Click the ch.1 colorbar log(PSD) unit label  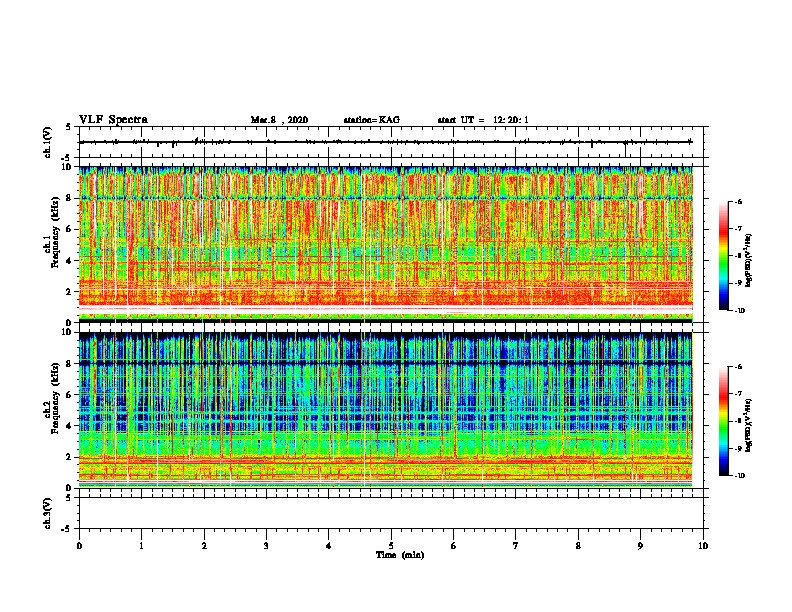coord(749,260)
